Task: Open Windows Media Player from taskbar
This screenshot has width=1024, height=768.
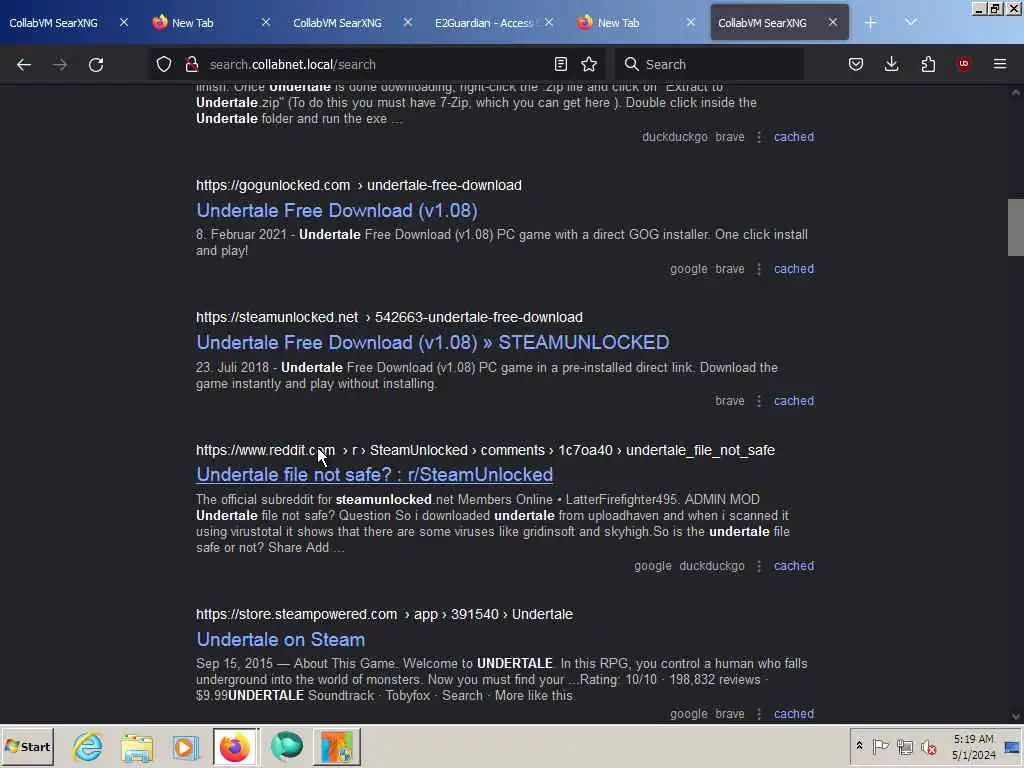Action: point(185,747)
